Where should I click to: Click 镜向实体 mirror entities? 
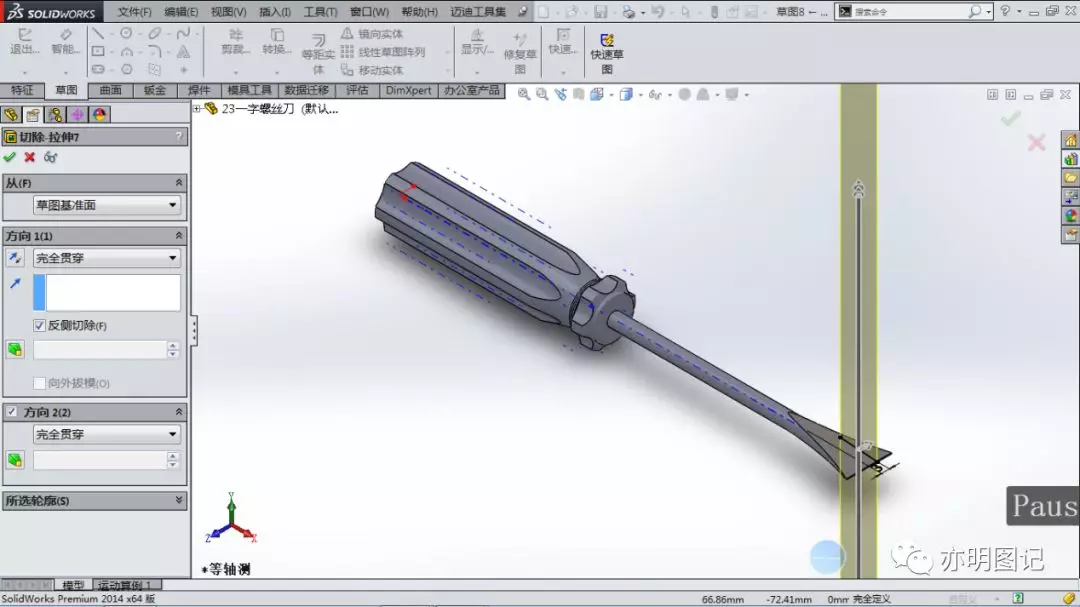pyautogui.click(x=372, y=34)
